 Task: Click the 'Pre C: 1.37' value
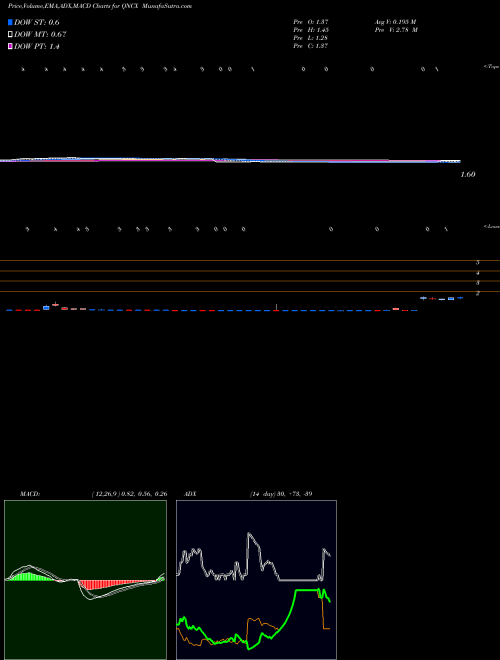[311, 46]
